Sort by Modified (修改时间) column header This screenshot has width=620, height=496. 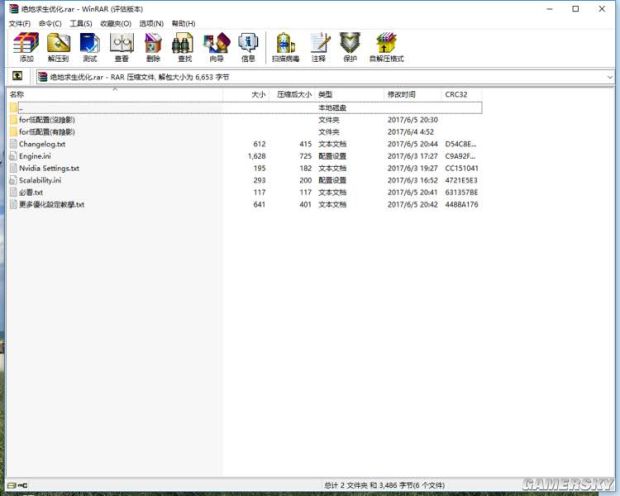(412, 95)
